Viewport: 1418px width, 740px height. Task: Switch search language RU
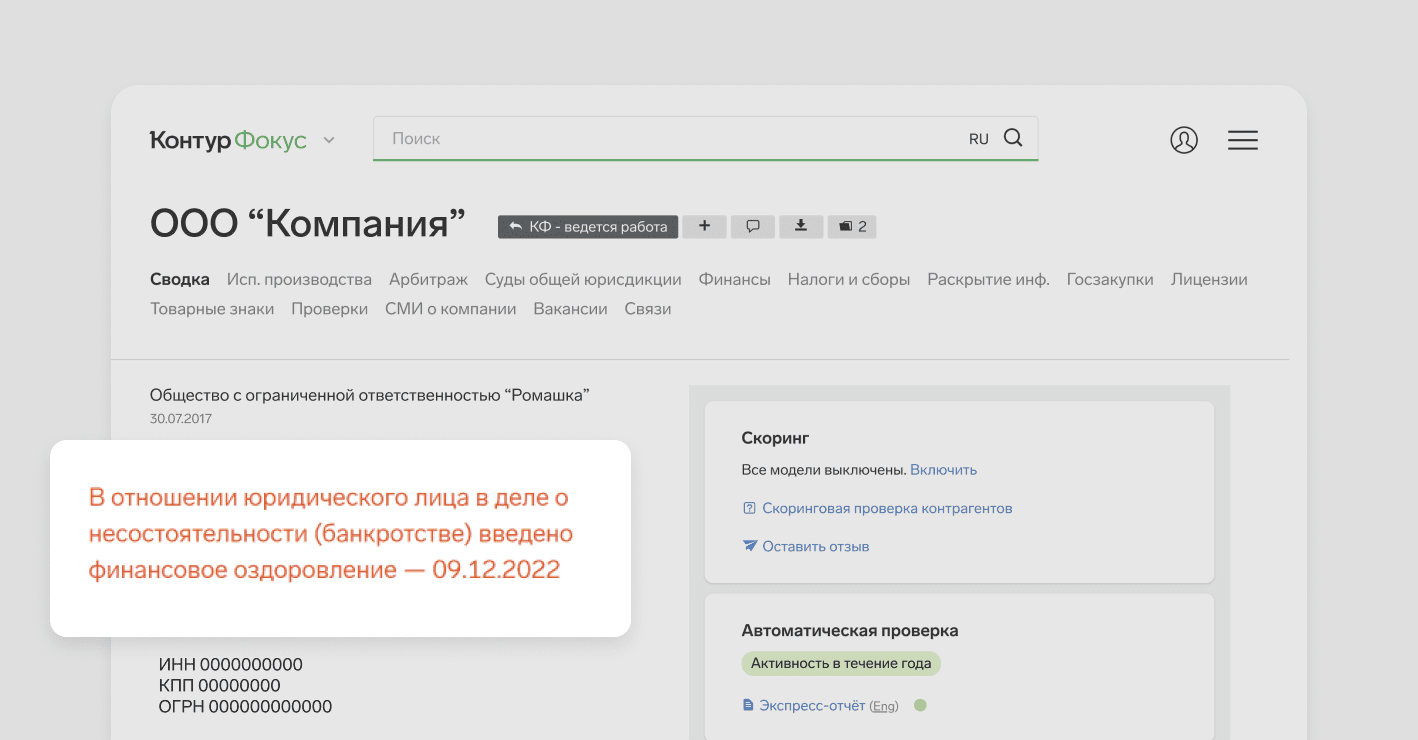(x=979, y=139)
